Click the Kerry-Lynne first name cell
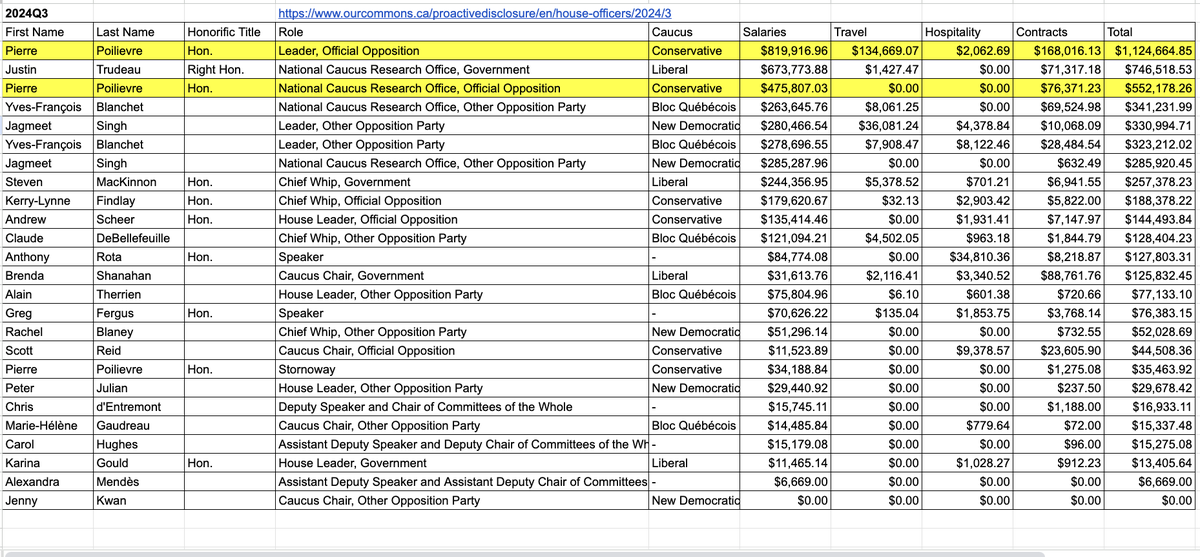The image size is (1200, 557). pyautogui.click(x=46, y=201)
